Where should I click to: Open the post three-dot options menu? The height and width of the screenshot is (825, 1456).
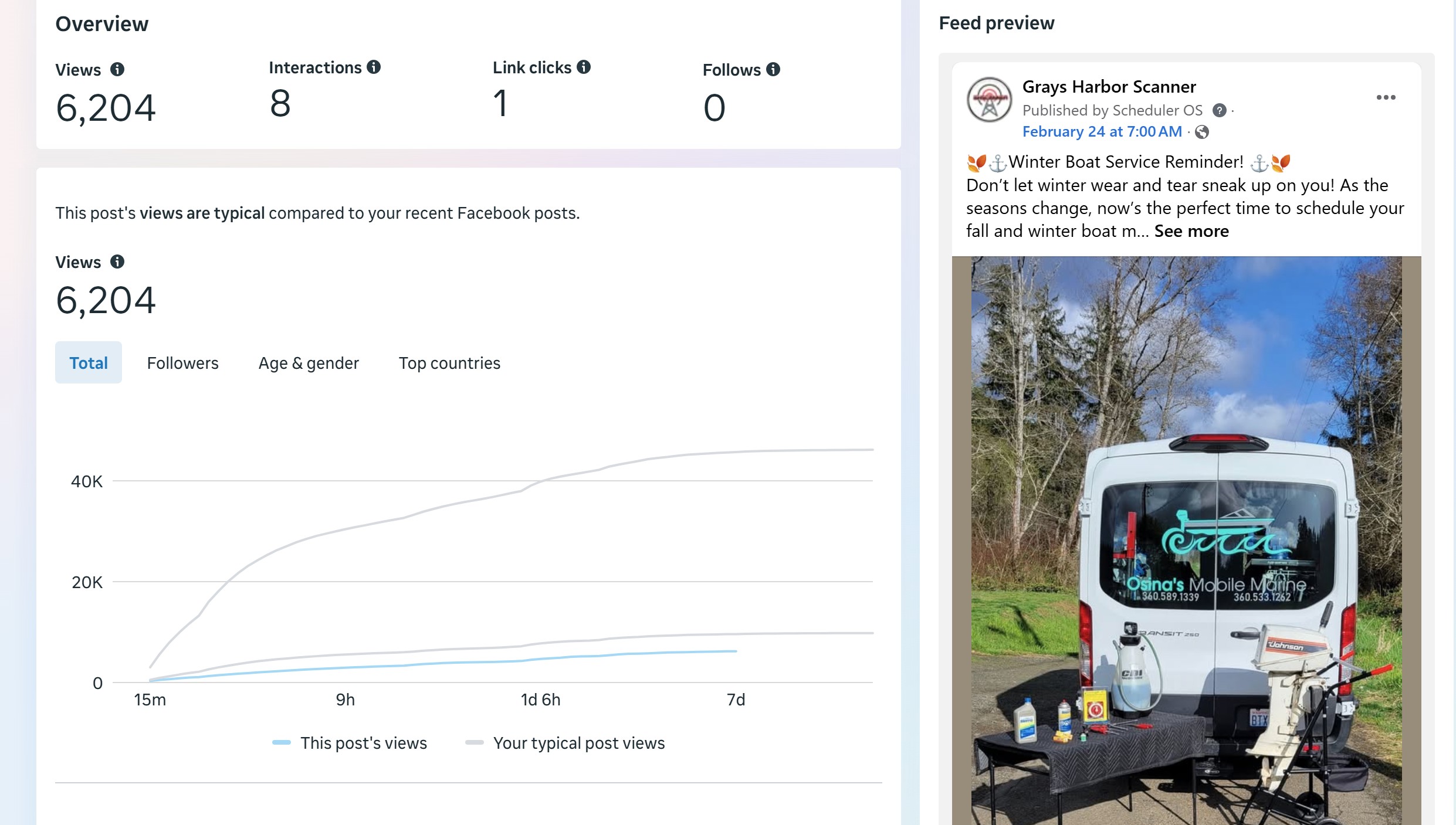1386,97
